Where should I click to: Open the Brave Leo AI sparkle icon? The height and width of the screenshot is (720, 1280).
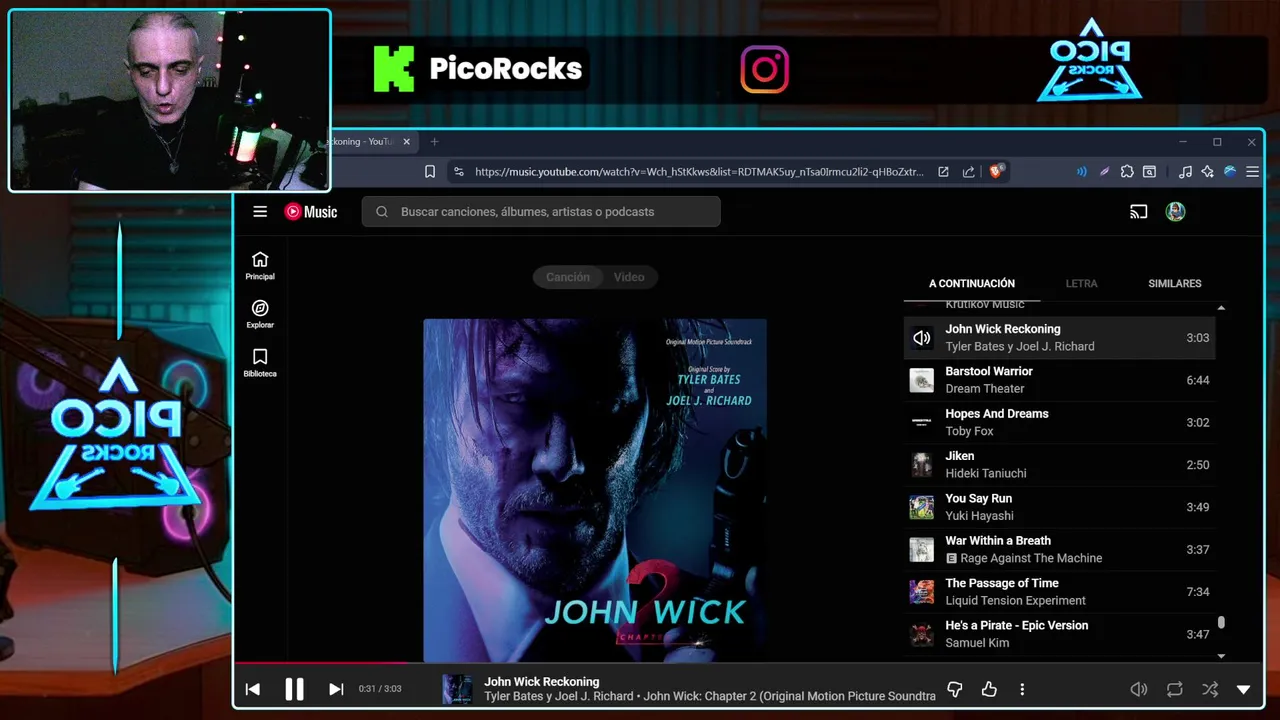(1208, 172)
